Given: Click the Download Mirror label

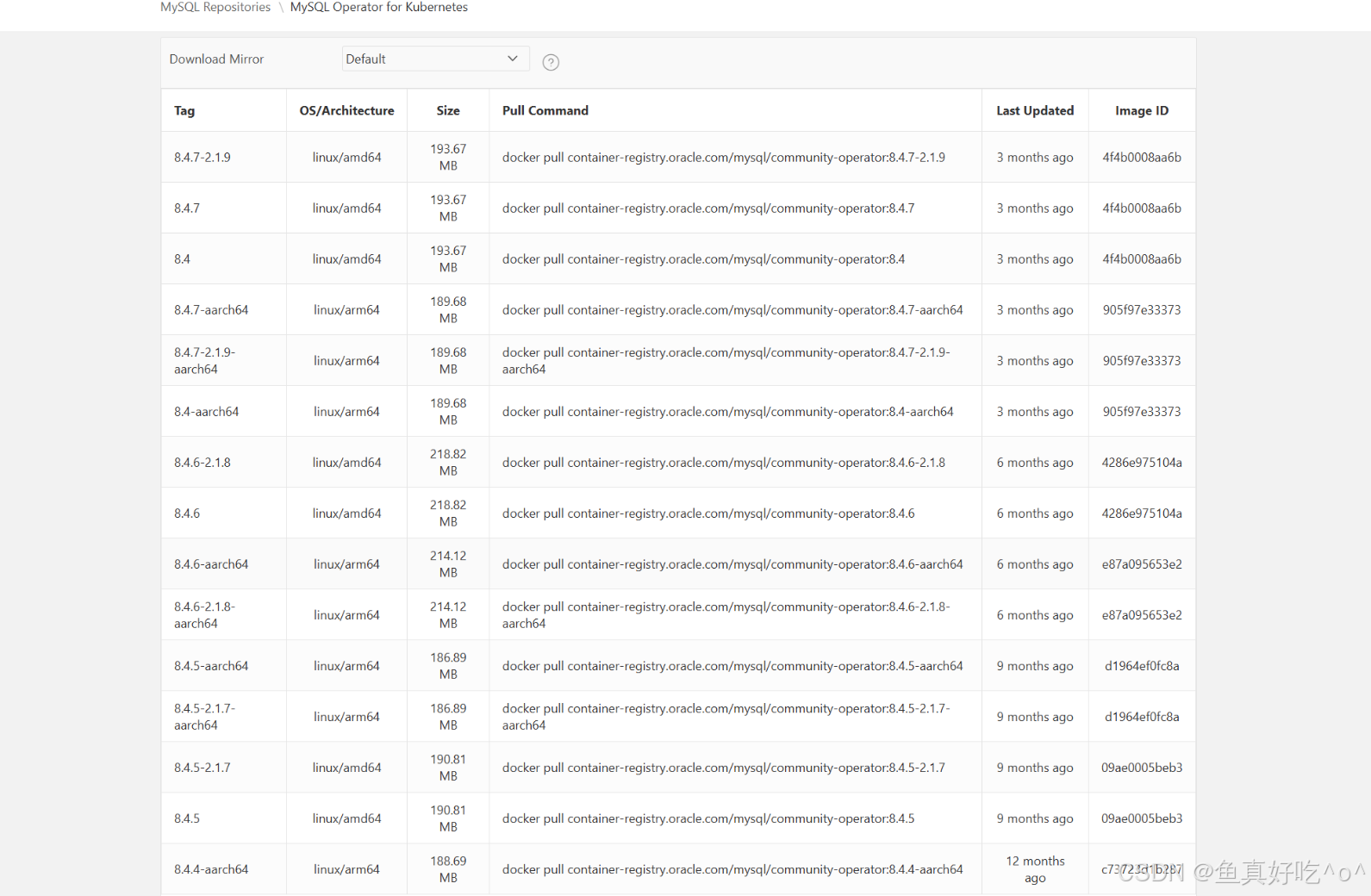Looking at the screenshot, I should point(216,59).
